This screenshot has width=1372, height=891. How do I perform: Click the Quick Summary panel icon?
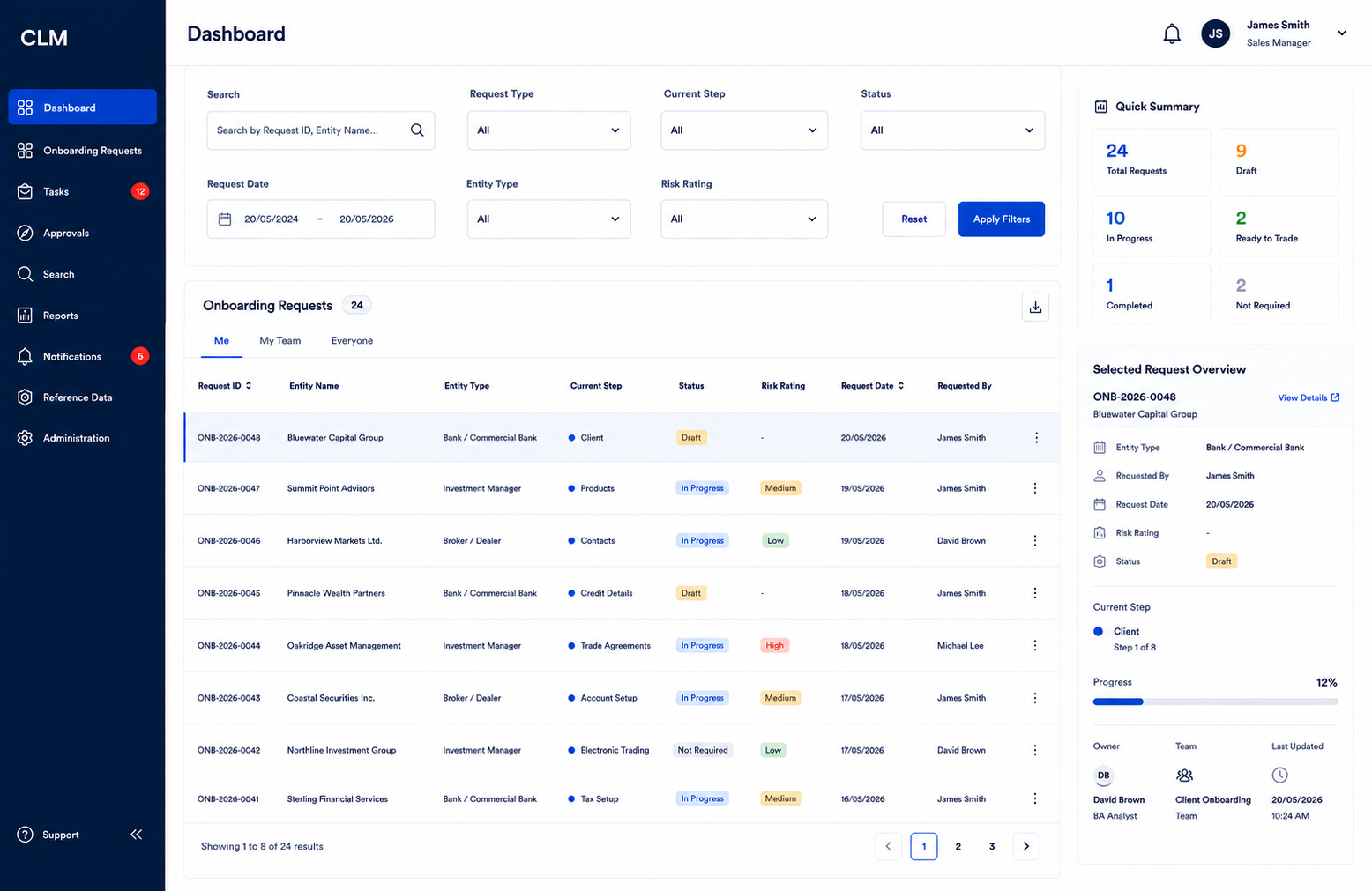tap(1101, 107)
